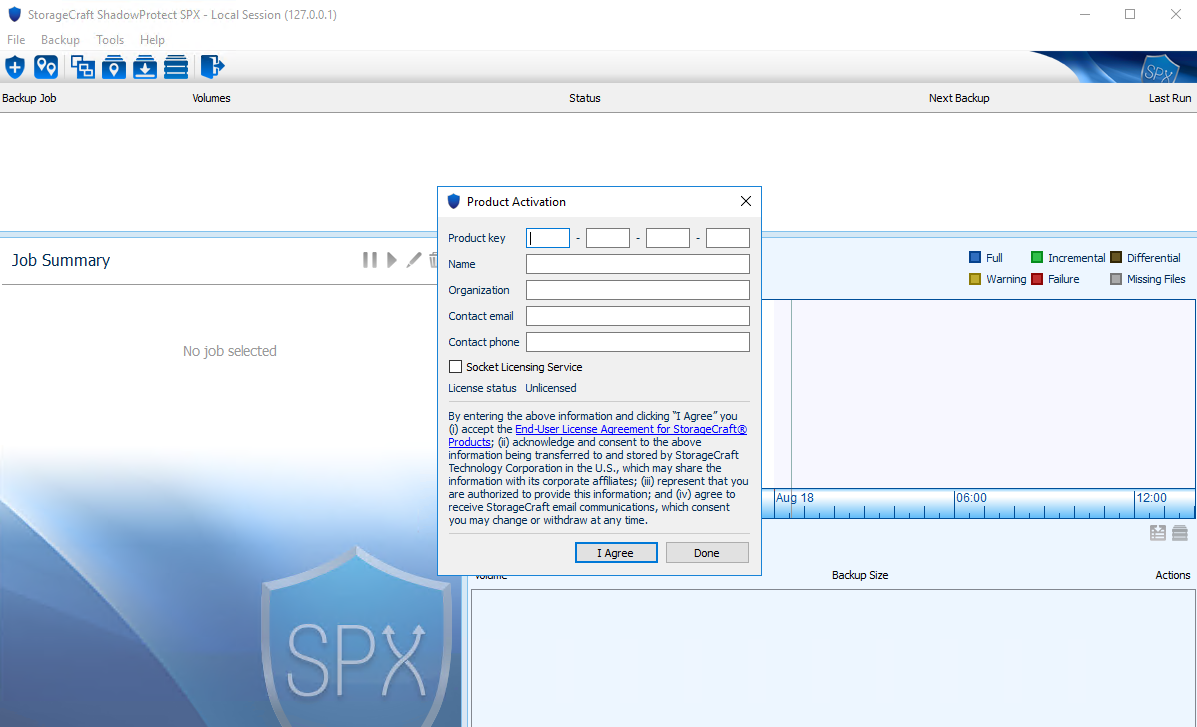This screenshot has width=1197, height=727.
Task: Open the backup destination pin bucket icon
Action: [113, 67]
